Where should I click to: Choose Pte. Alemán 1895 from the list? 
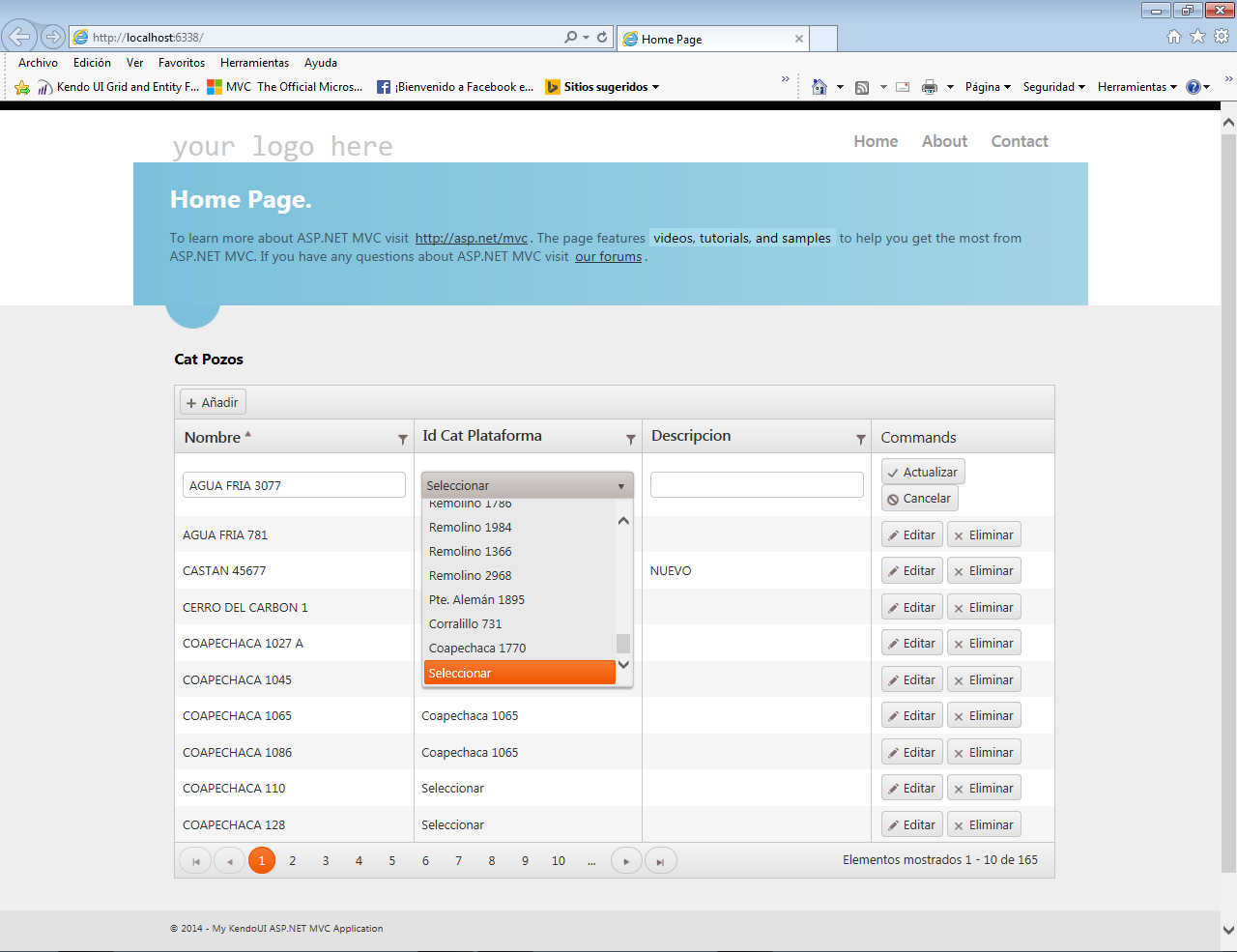pyautogui.click(x=520, y=600)
